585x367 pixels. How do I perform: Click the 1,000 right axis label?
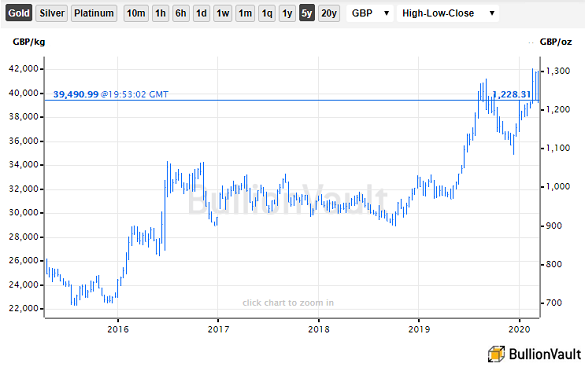pos(558,186)
